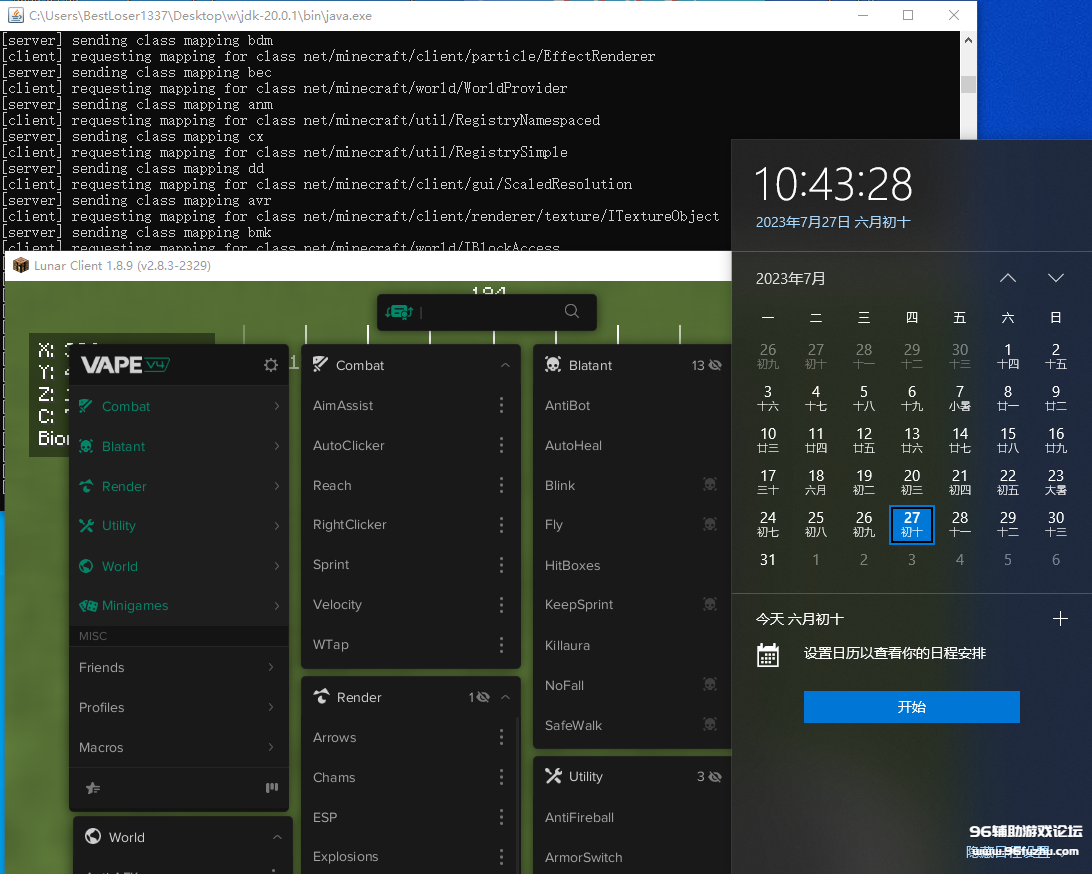Collapse the Render panel using its chevron
Viewport: 1092px width, 874px height.
tap(505, 697)
